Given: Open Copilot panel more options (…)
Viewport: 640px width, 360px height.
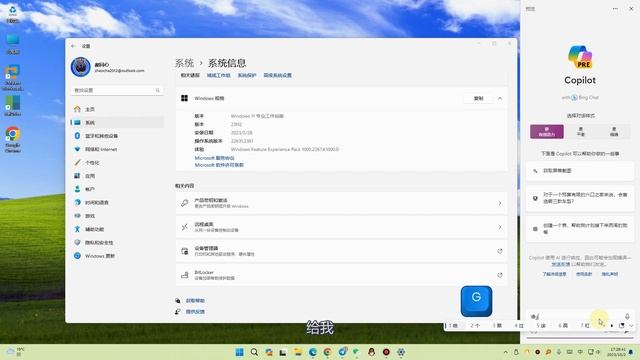Looking at the screenshot, I should tap(615, 9).
